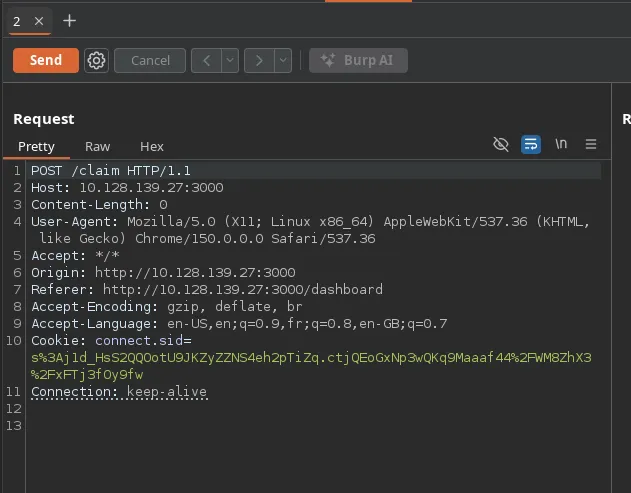This screenshot has height=493, width=631.
Task: Add a new Repeater tab with plus icon
Action: pos(69,21)
